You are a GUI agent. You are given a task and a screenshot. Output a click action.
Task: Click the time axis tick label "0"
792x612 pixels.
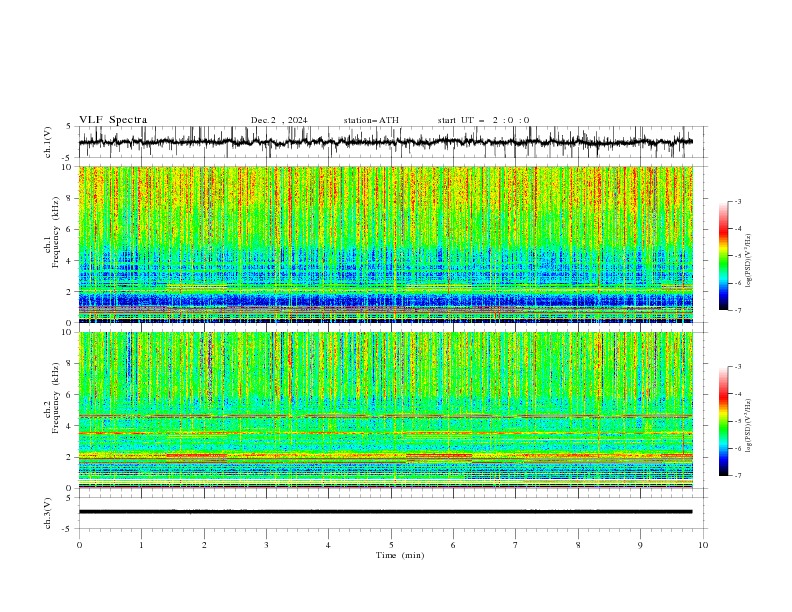coord(79,545)
